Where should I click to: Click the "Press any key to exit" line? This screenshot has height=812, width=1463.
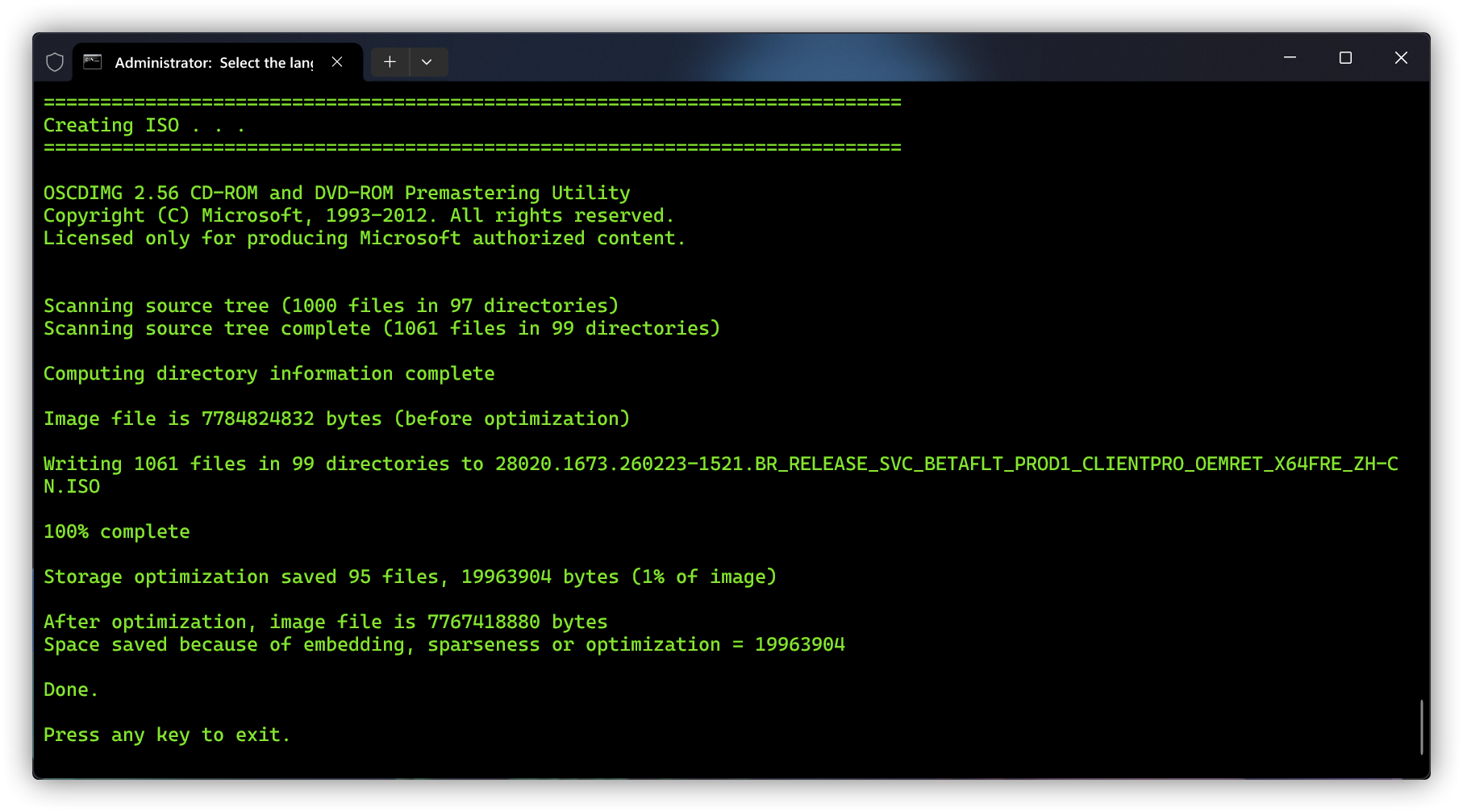[x=166, y=735]
